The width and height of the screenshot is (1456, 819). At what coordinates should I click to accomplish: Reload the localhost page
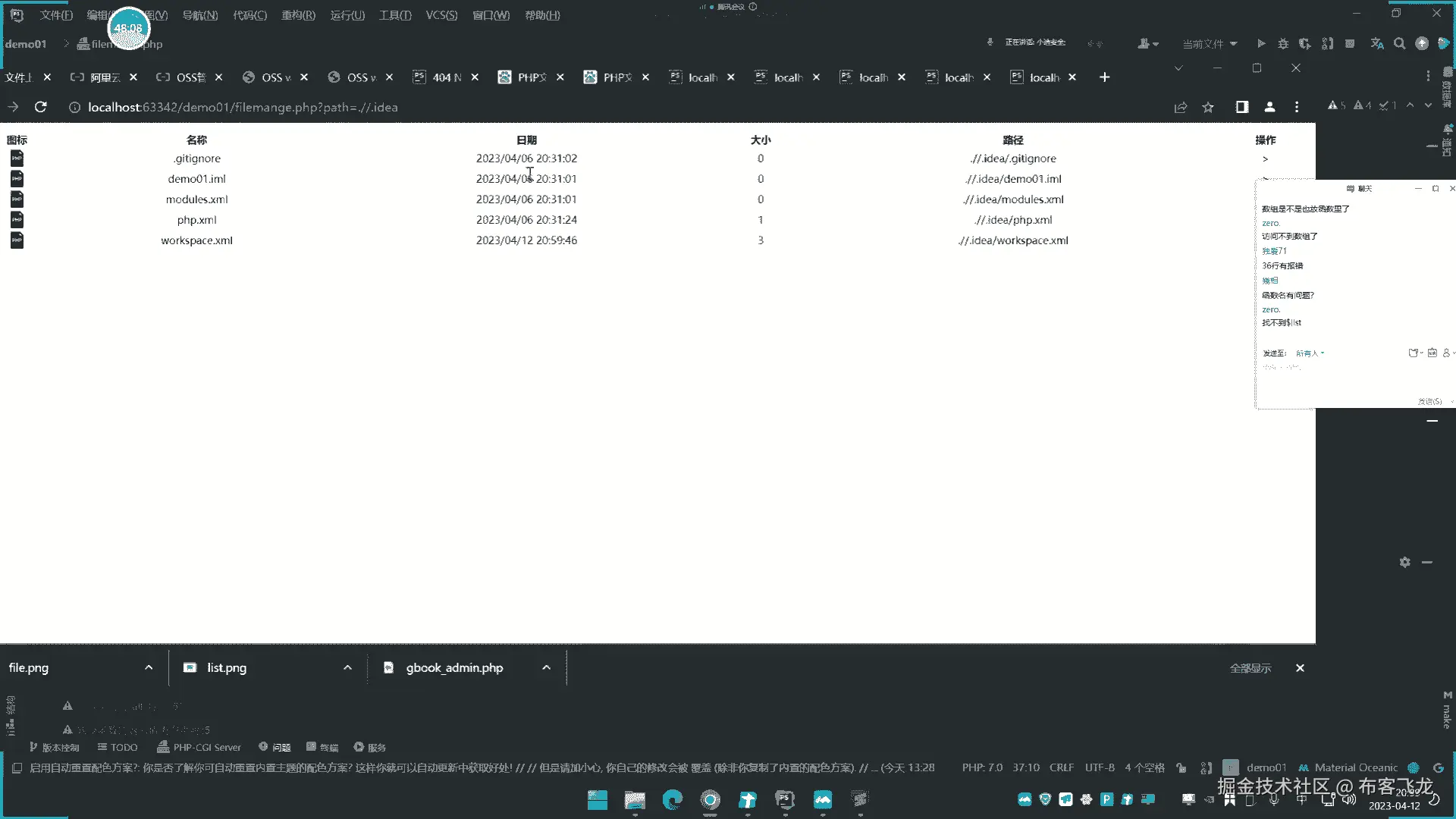click(x=41, y=107)
